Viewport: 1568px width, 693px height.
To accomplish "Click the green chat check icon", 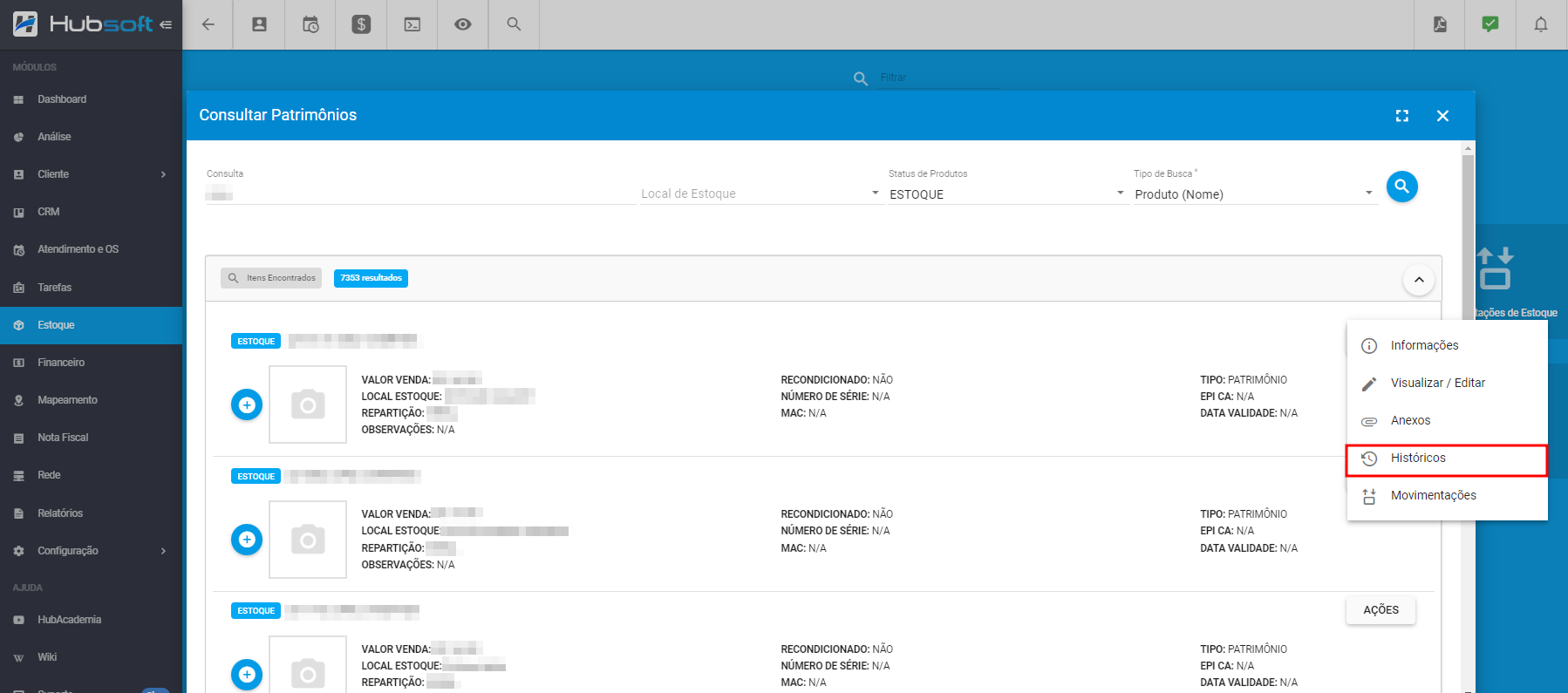I will point(1490,24).
